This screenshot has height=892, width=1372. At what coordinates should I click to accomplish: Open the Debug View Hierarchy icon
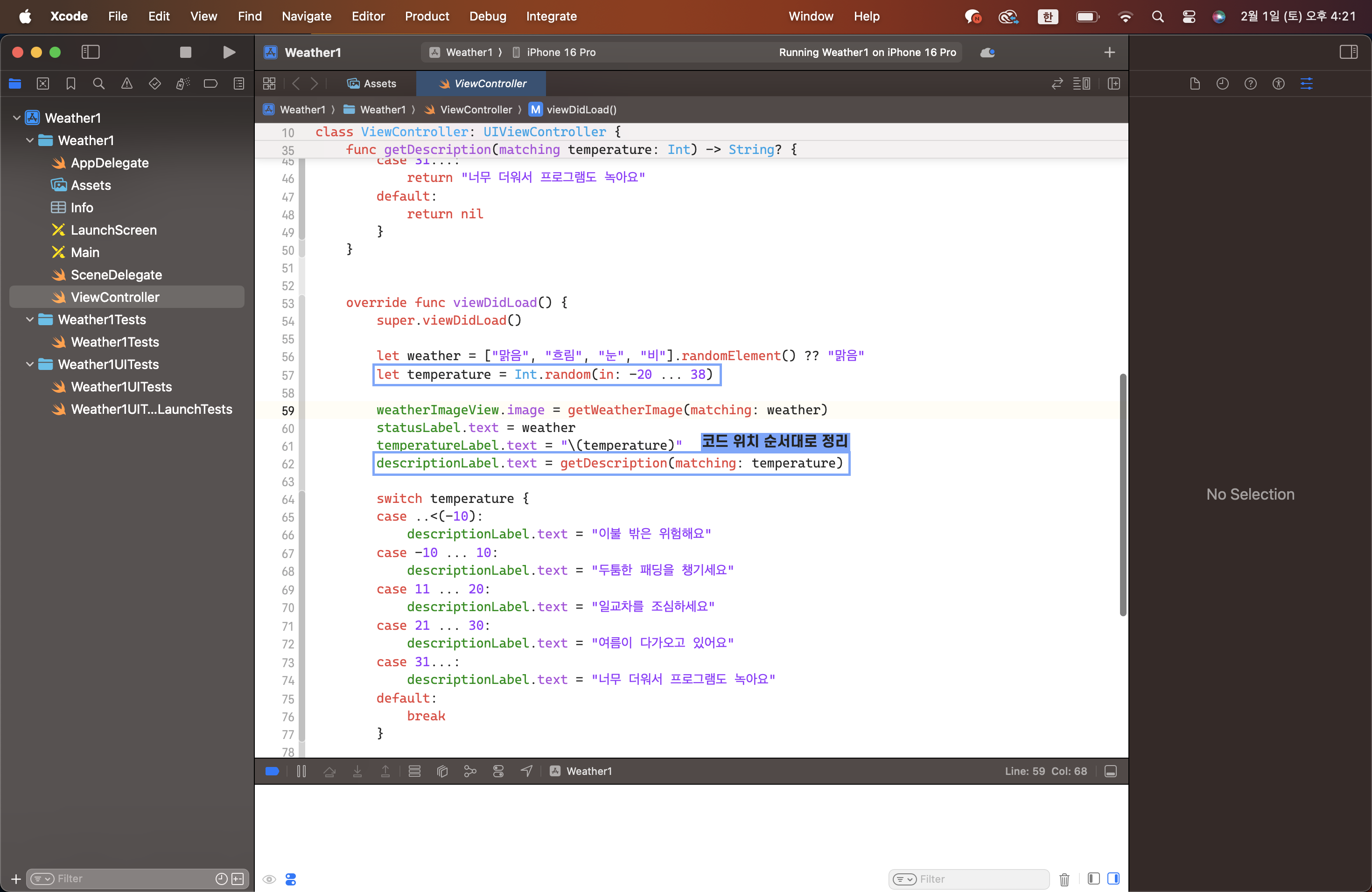coord(442,771)
